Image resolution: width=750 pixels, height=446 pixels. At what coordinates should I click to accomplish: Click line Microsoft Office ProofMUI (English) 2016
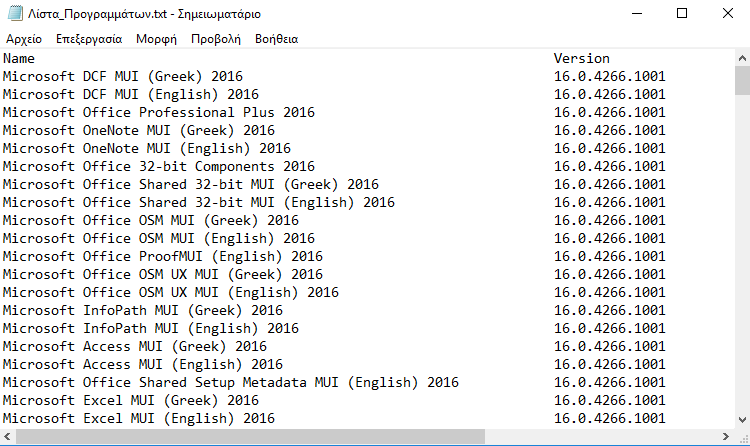coord(163,256)
